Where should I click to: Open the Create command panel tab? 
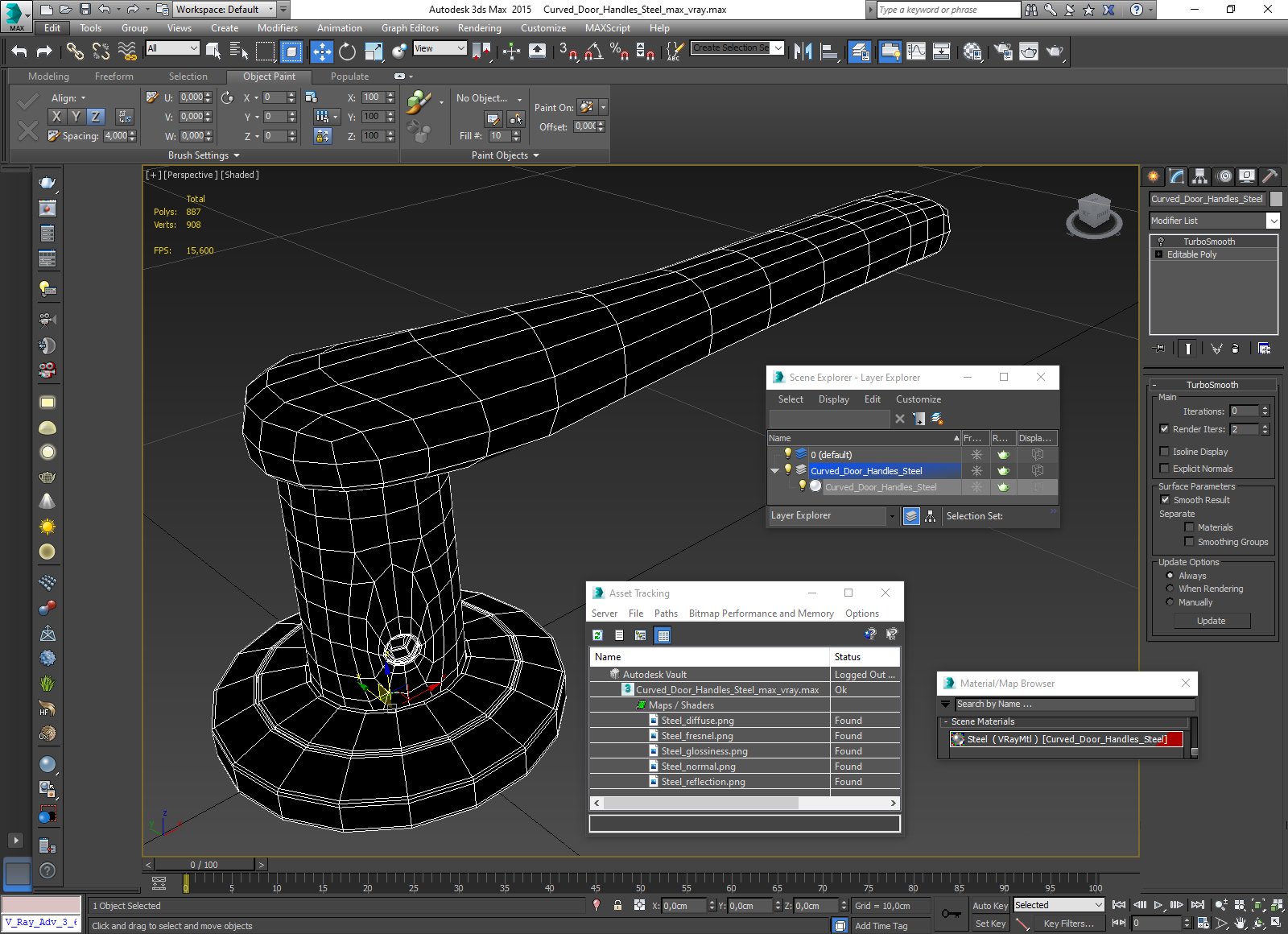1154,176
